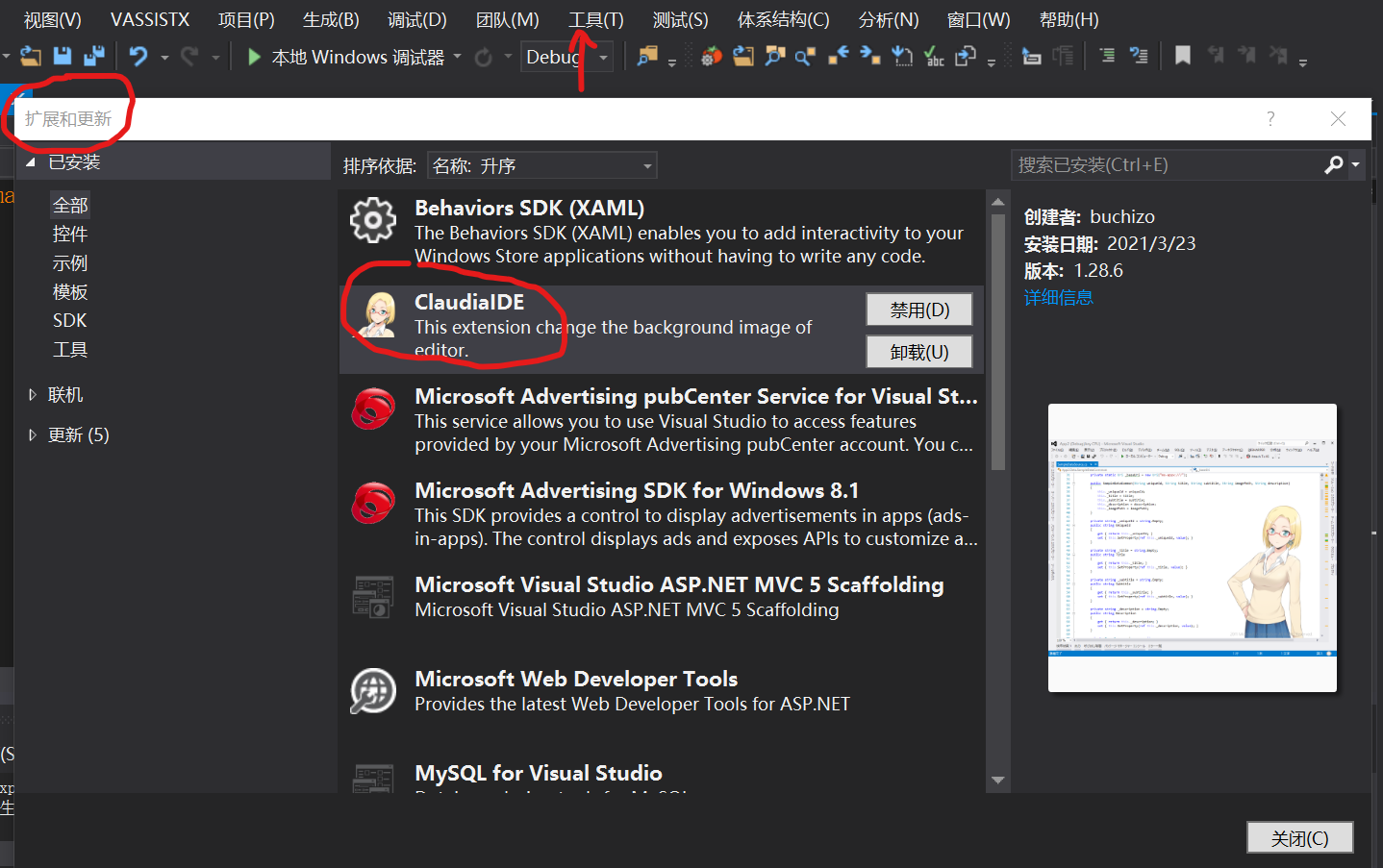The height and width of the screenshot is (868, 1383).
Task: Click the Undo arrow icon
Action: pos(139,57)
